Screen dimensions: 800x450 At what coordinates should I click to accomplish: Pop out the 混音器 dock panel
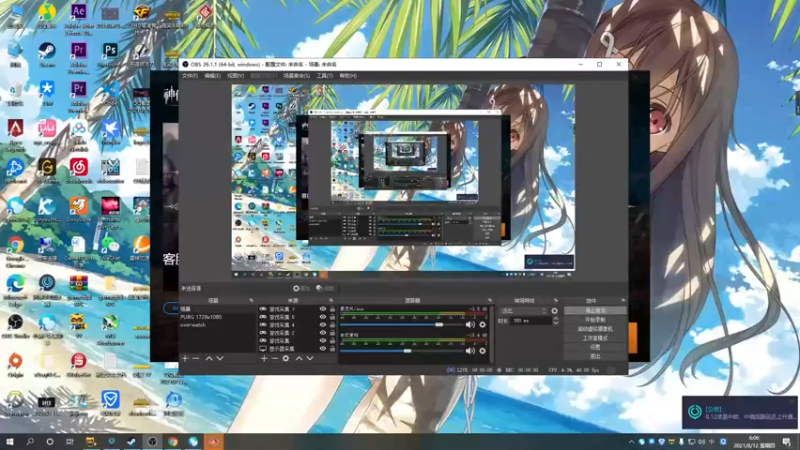pos(490,301)
